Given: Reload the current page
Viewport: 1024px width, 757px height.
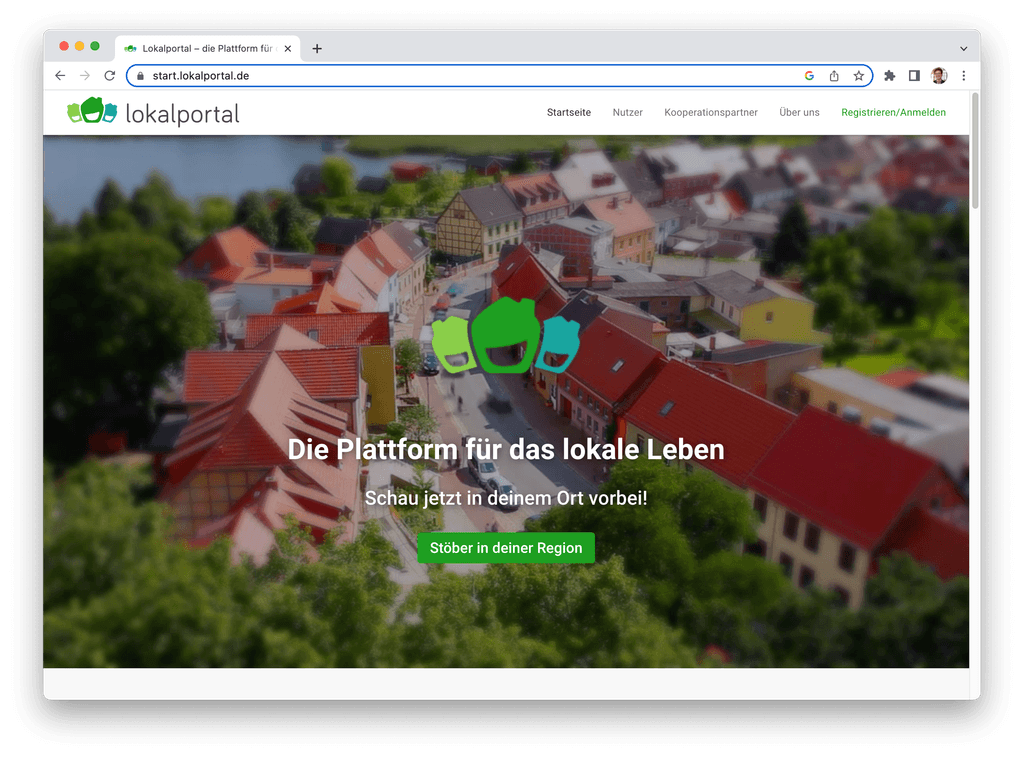Looking at the screenshot, I should (x=110, y=76).
